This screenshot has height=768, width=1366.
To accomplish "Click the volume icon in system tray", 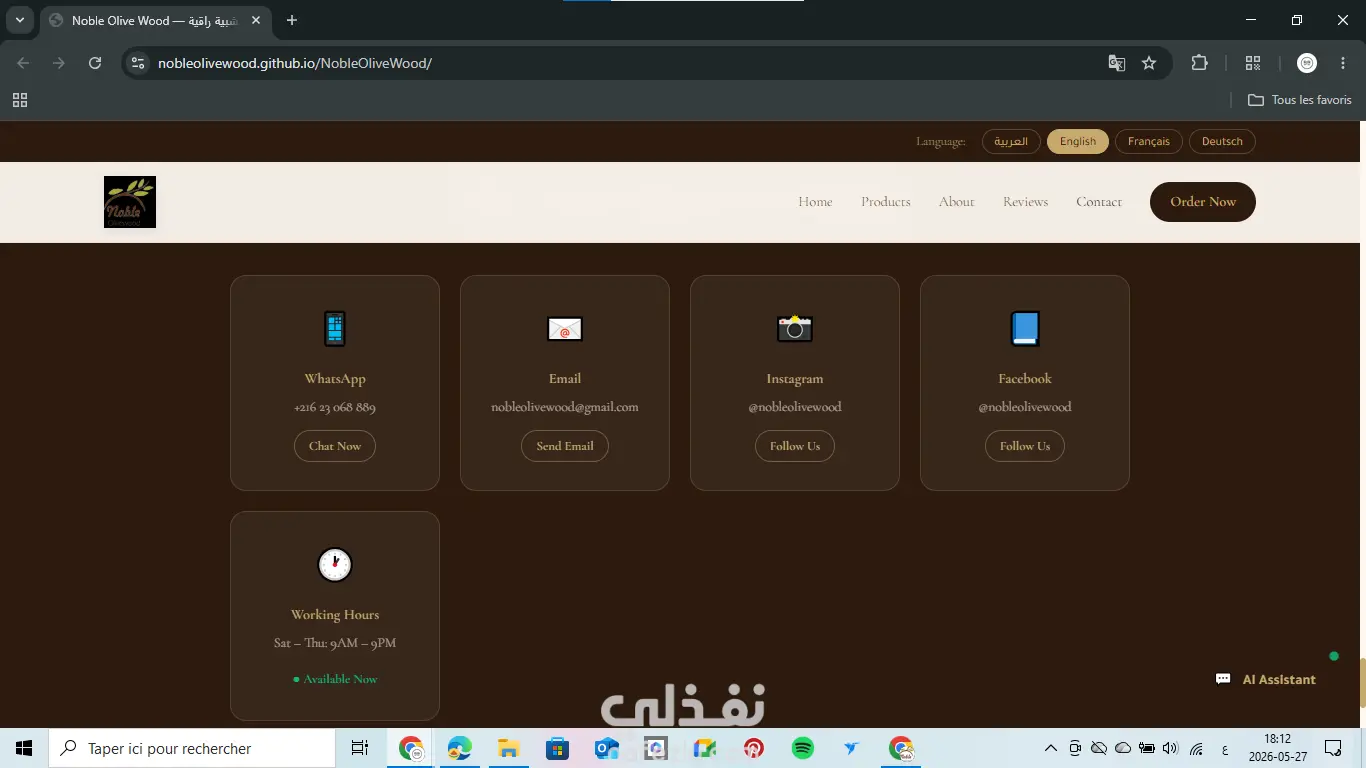I will [1171, 748].
